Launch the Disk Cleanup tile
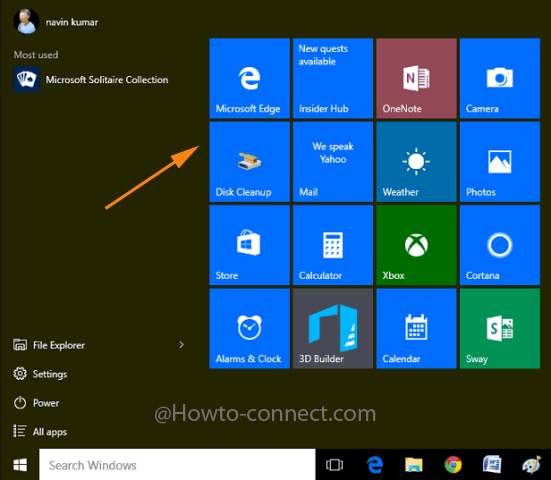551x480 pixels. coord(249,162)
